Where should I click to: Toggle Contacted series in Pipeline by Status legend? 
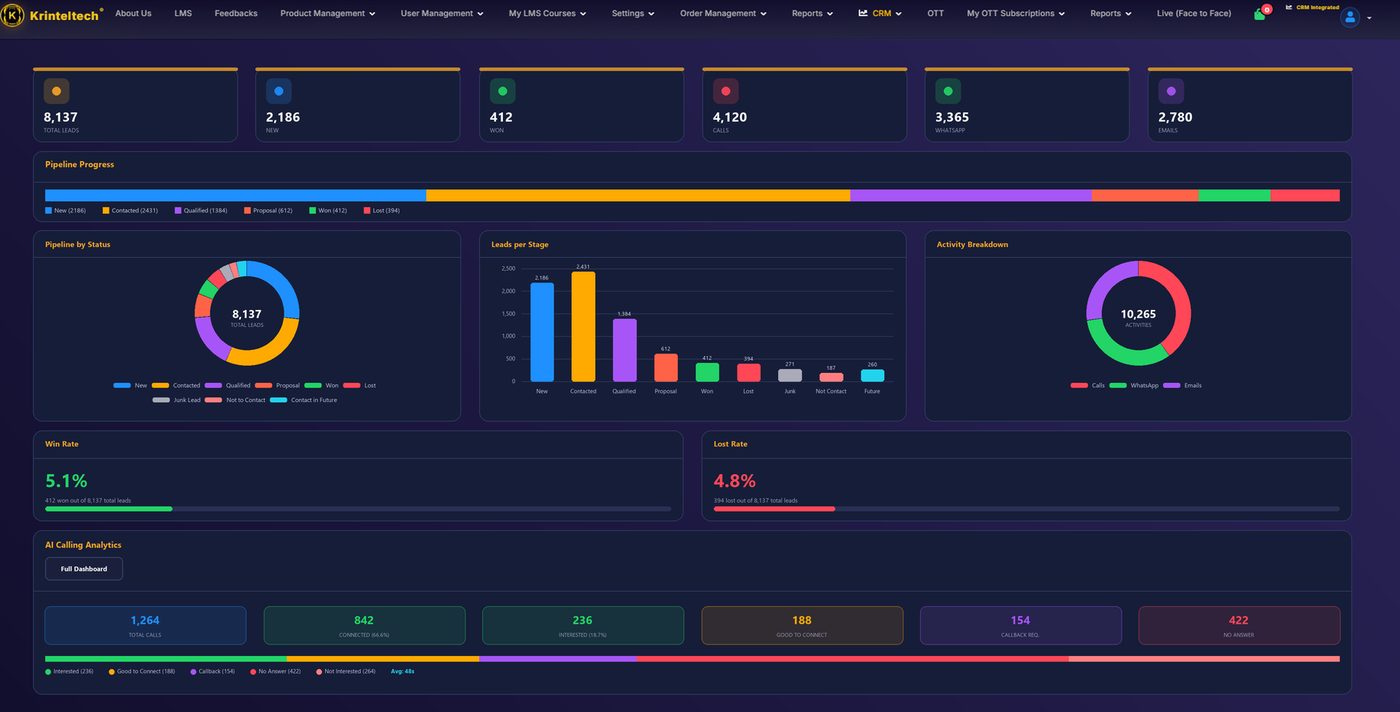tap(176, 385)
